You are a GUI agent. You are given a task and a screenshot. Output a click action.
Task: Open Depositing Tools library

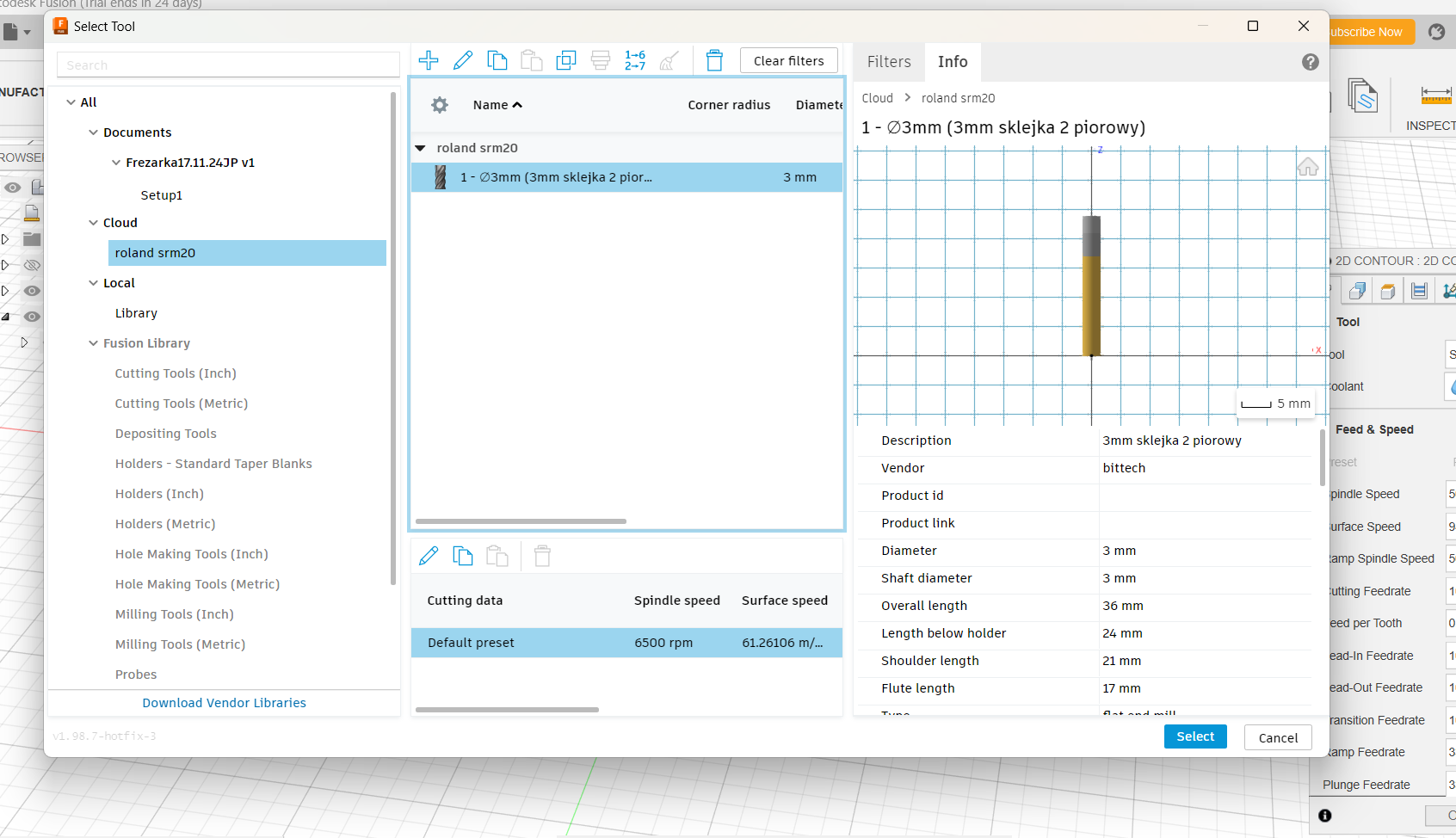point(166,434)
